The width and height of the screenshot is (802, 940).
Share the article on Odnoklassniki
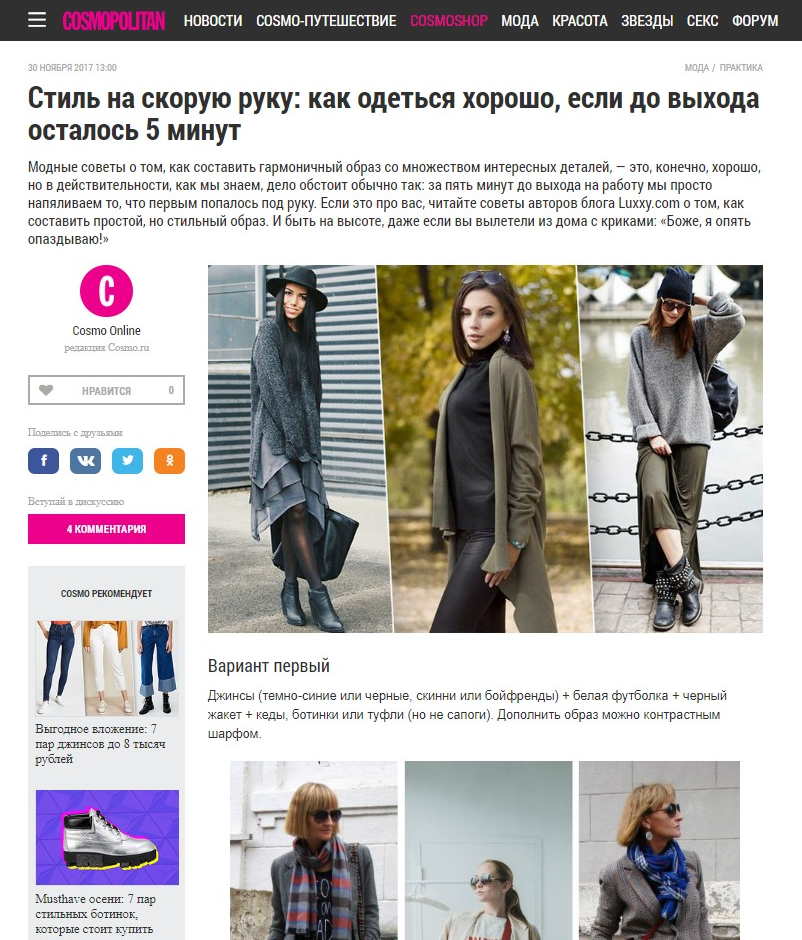pyautogui.click(x=170, y=461)
